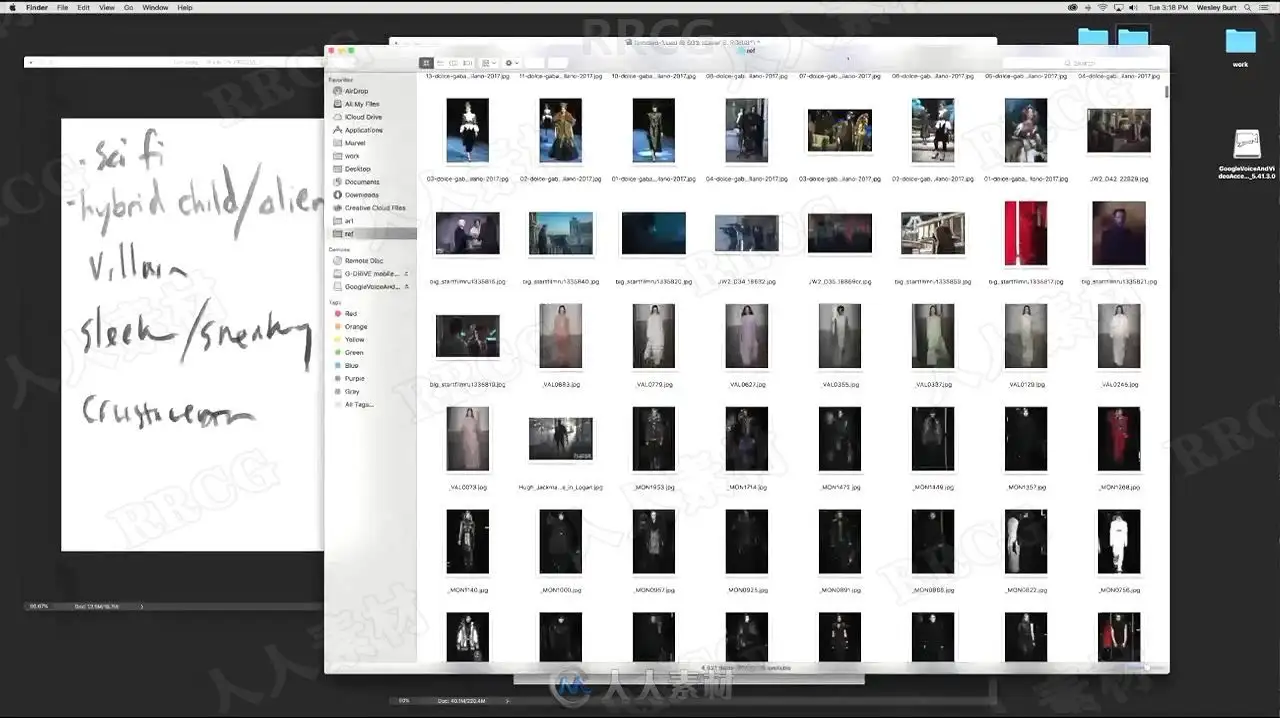Open the Arrange items dropdown
The image size is (1280, 718).
click(487, 63)
